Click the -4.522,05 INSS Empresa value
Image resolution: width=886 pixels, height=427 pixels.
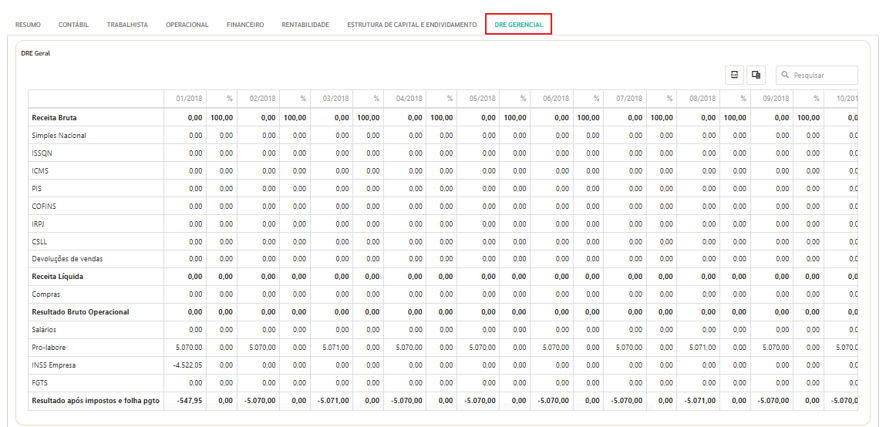[188, 365]
